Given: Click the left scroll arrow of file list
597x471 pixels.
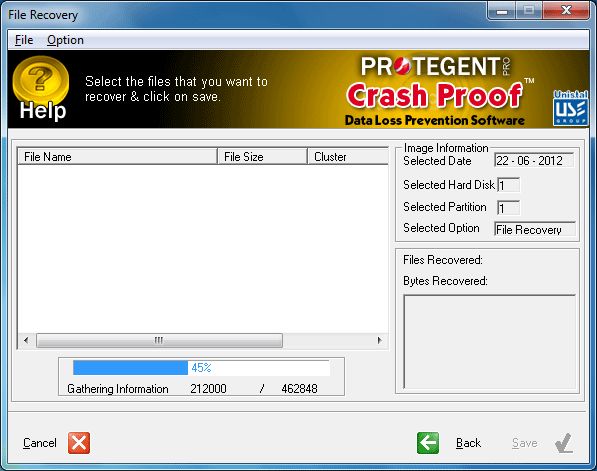Looking at the screenshot, I should tap(26, 340).
